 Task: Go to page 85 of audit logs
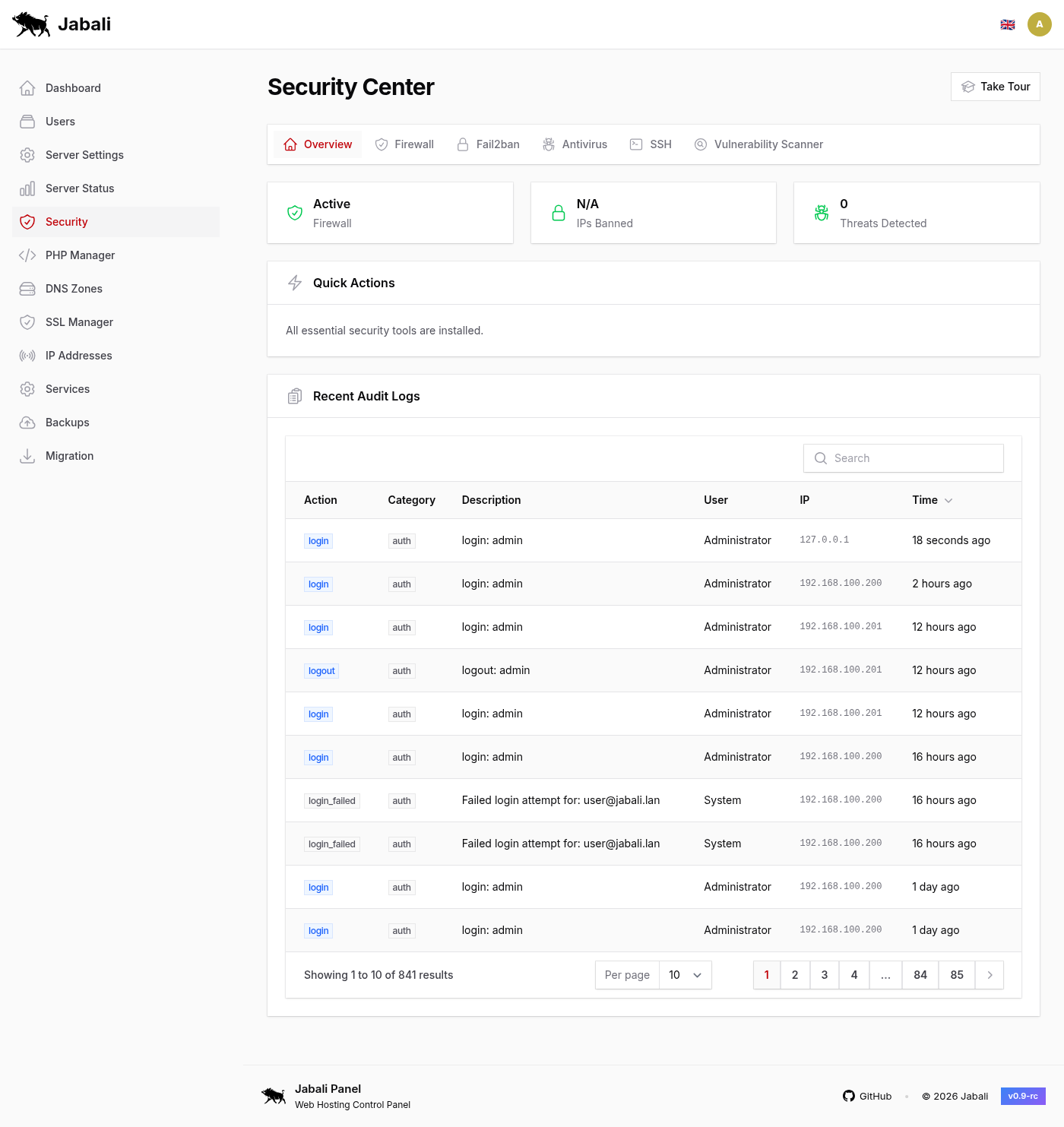pyautogui.click(x=956, y=974)
